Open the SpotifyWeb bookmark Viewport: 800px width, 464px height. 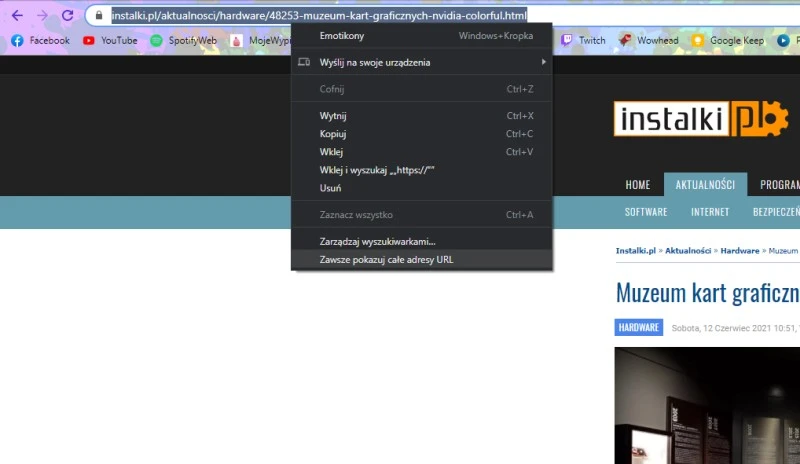(184, 40)
